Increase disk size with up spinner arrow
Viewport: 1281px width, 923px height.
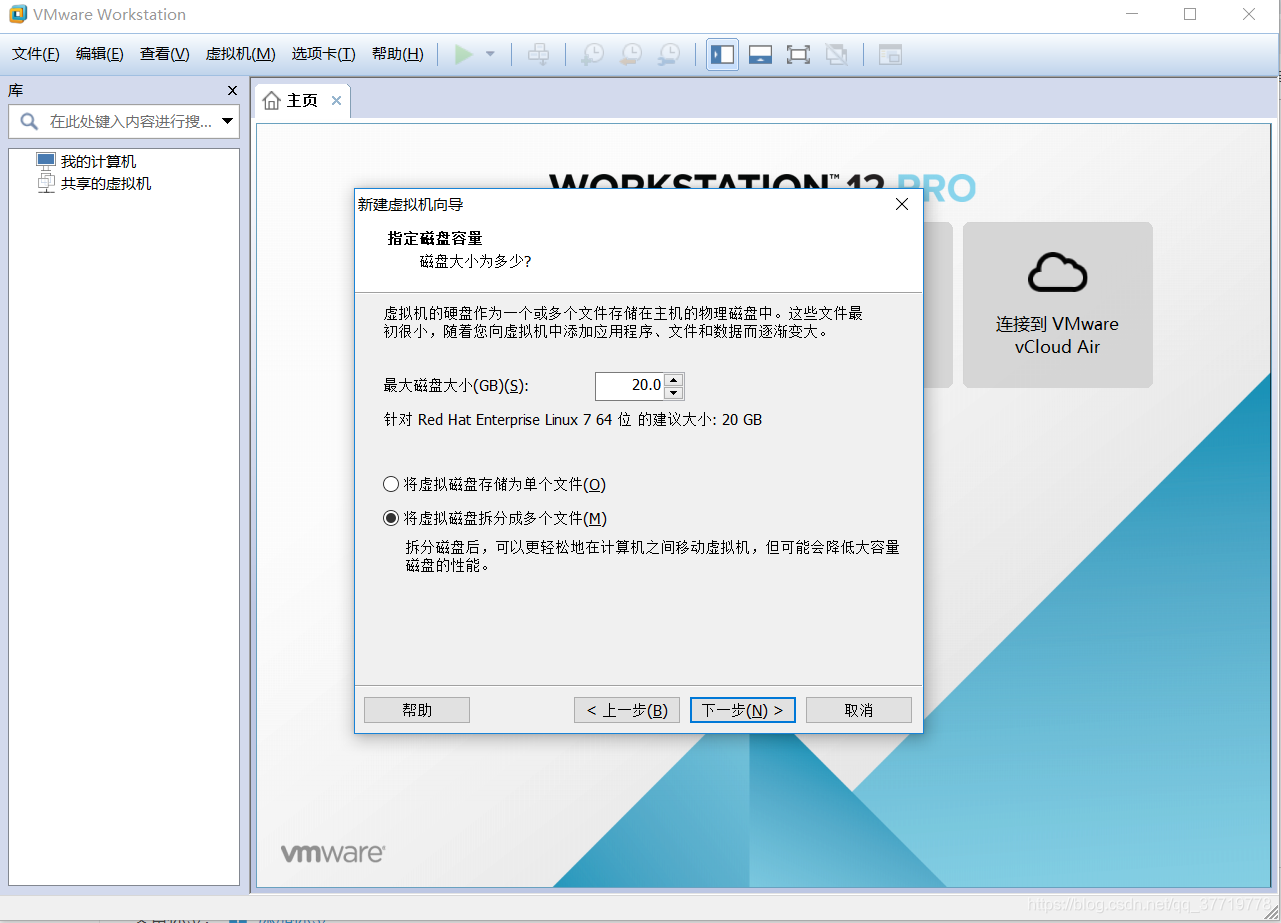click(x=674, y=379)
